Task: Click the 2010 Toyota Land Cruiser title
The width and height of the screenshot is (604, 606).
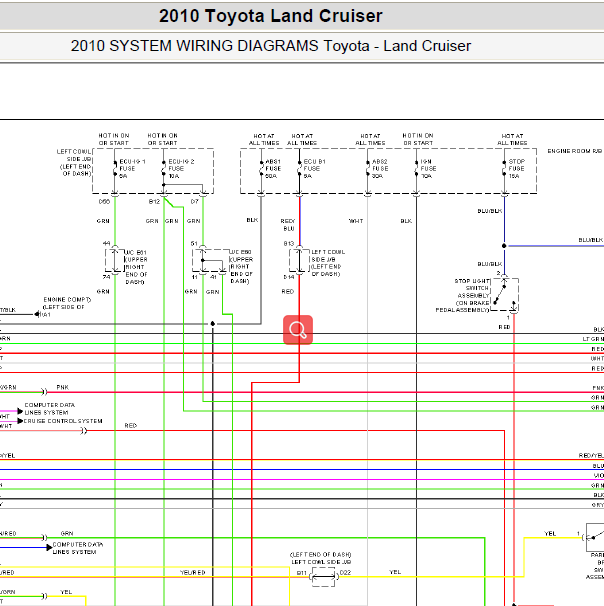Action: point(270,17)
